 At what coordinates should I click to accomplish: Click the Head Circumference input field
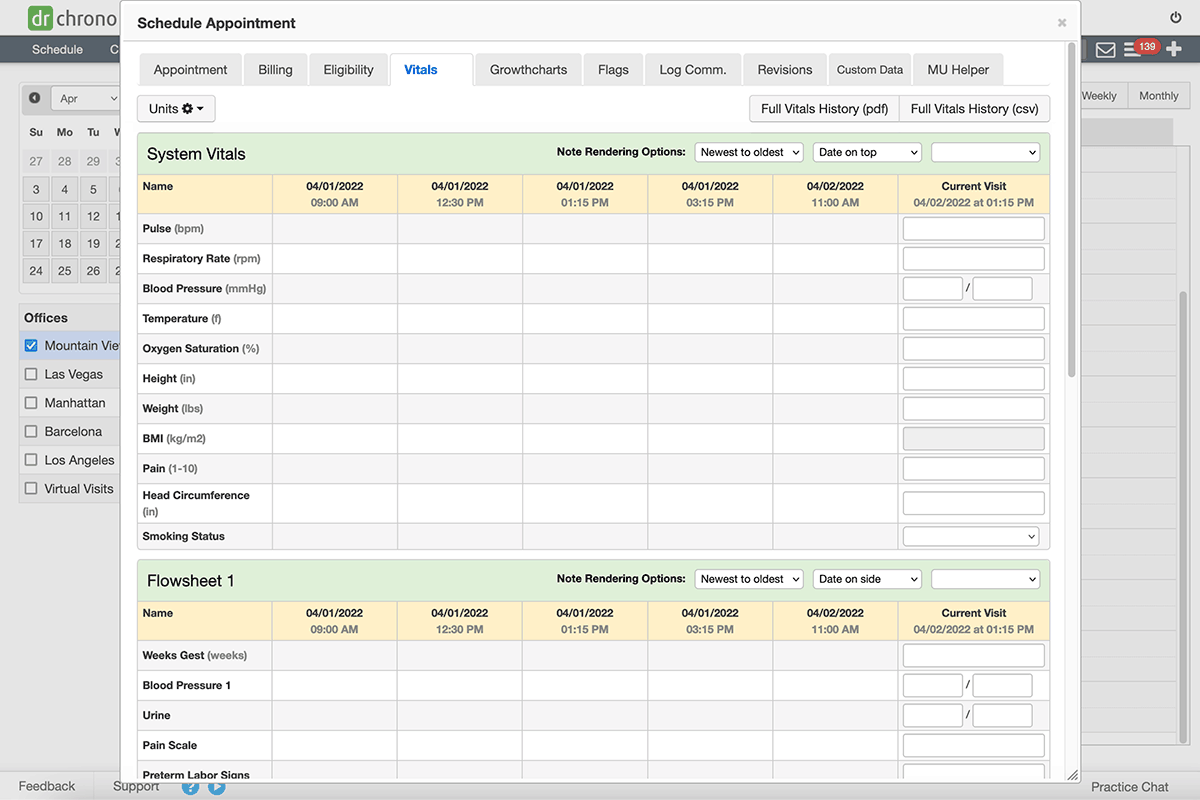[x=974, y=503]
